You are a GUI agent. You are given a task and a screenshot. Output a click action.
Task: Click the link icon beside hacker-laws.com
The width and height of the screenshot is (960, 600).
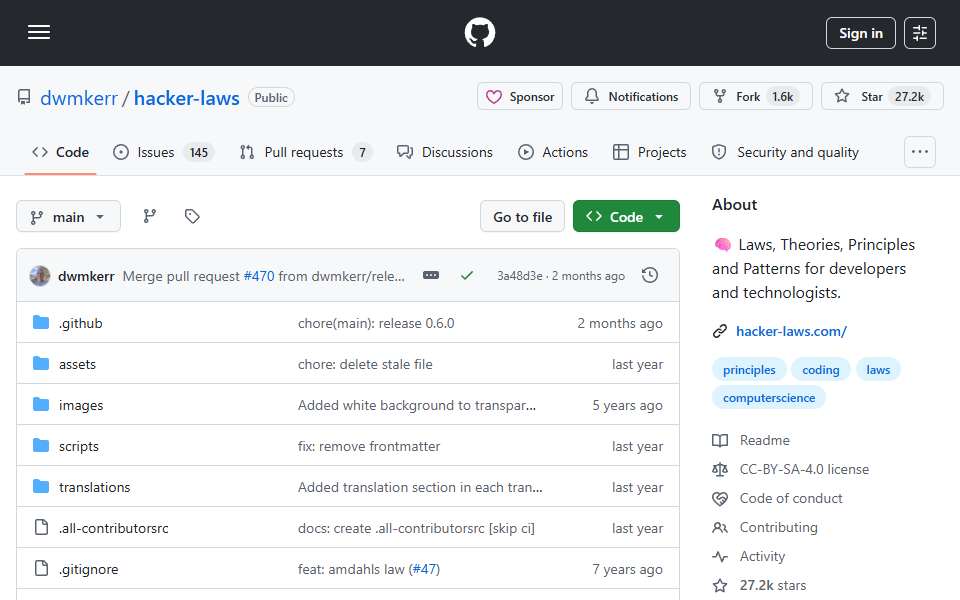click(x=720, y=331)
